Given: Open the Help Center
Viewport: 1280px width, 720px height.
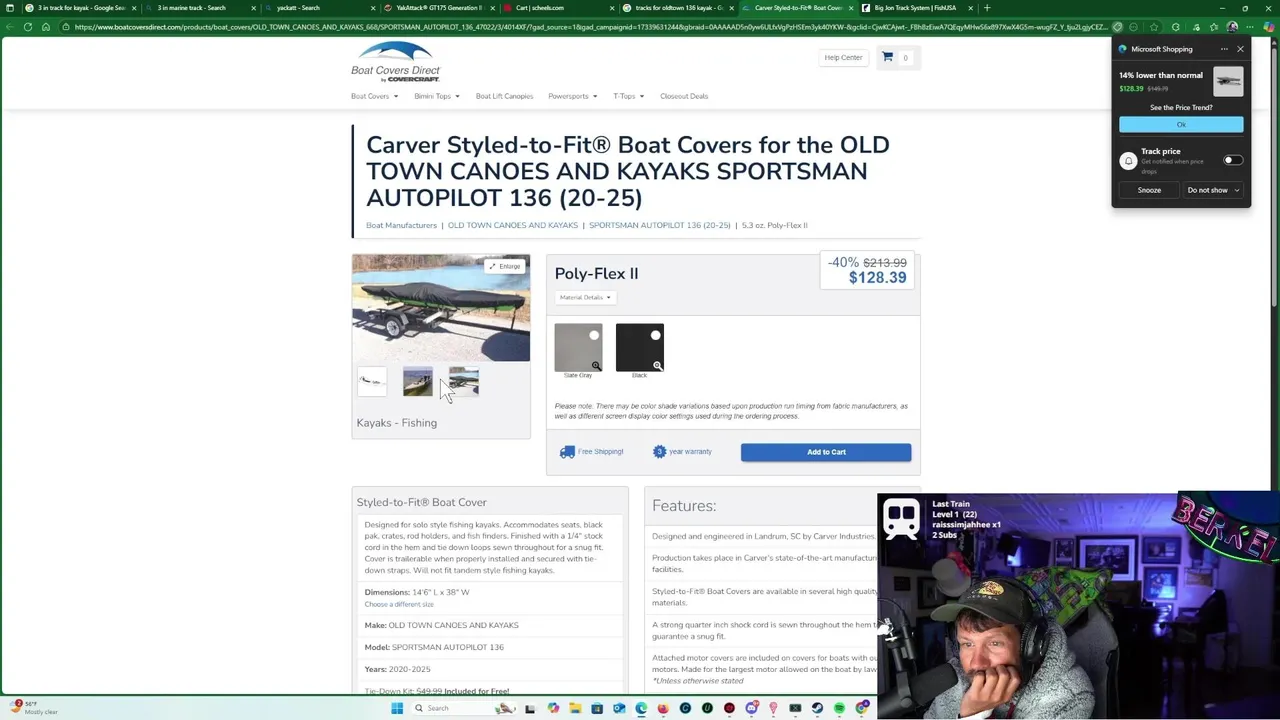Looking at the screenshot, I should pyautogui.click(x=843, y=58).
